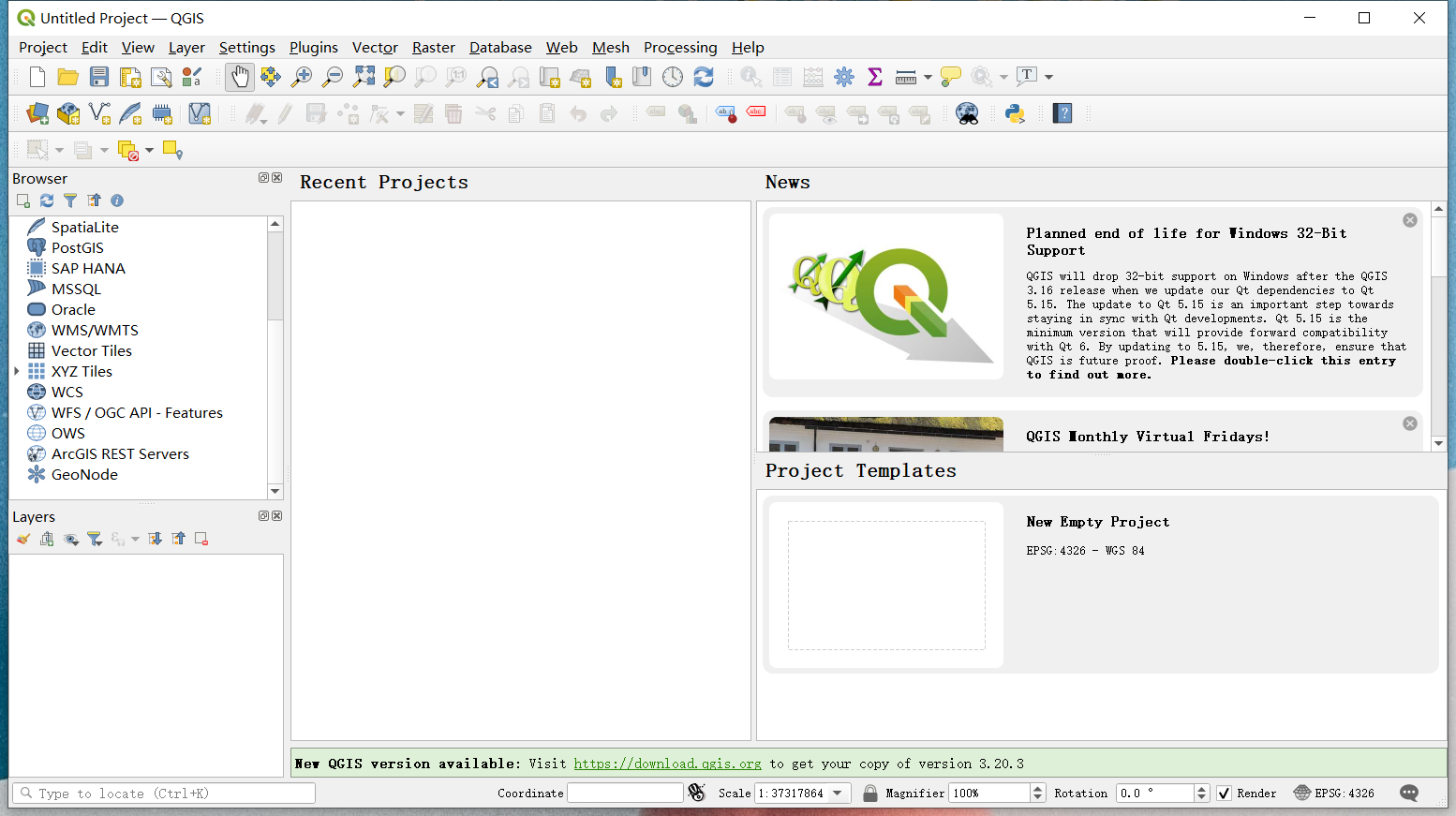Toggle filter in the Browser panel
Image resolution: width=1456 pixels, height=816 pixels.
(70, 200)
